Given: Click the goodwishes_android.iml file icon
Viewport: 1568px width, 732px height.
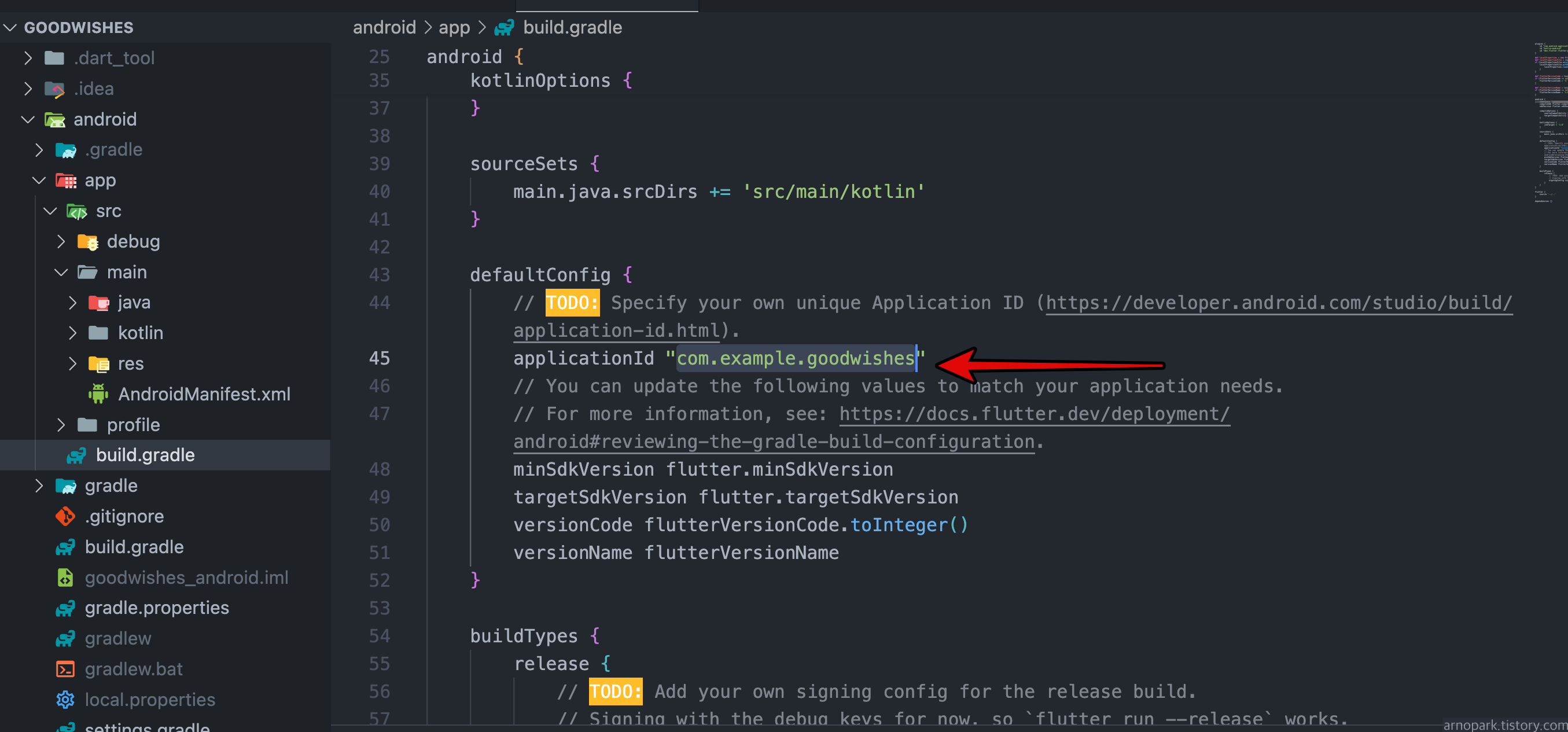Looking at the screenshot, I should [x=65, y=577].
